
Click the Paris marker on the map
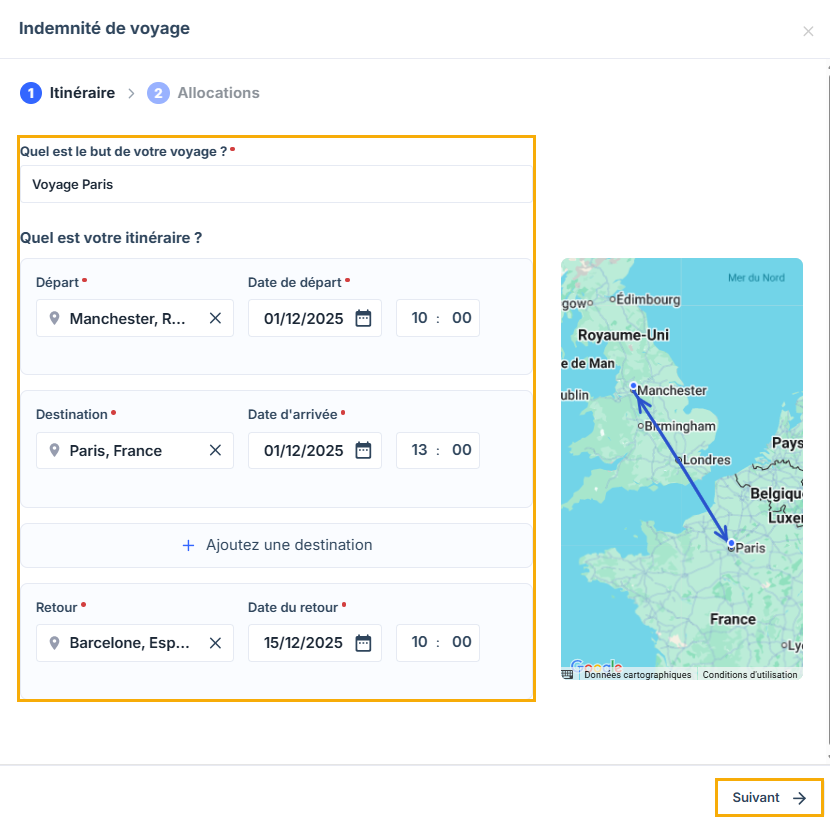(x=731, y=543)
